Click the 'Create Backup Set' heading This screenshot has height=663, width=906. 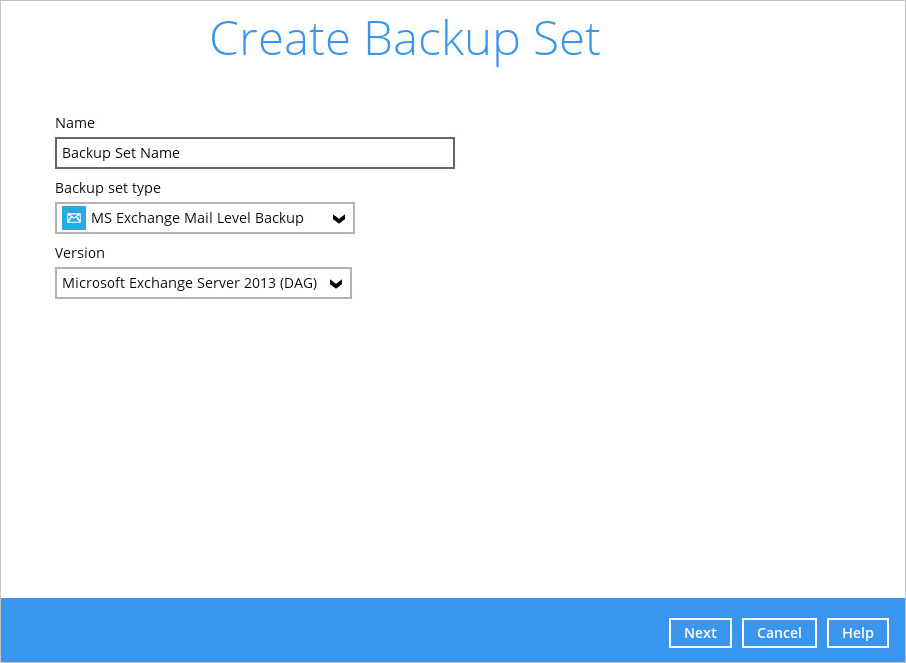click(405, 39)
